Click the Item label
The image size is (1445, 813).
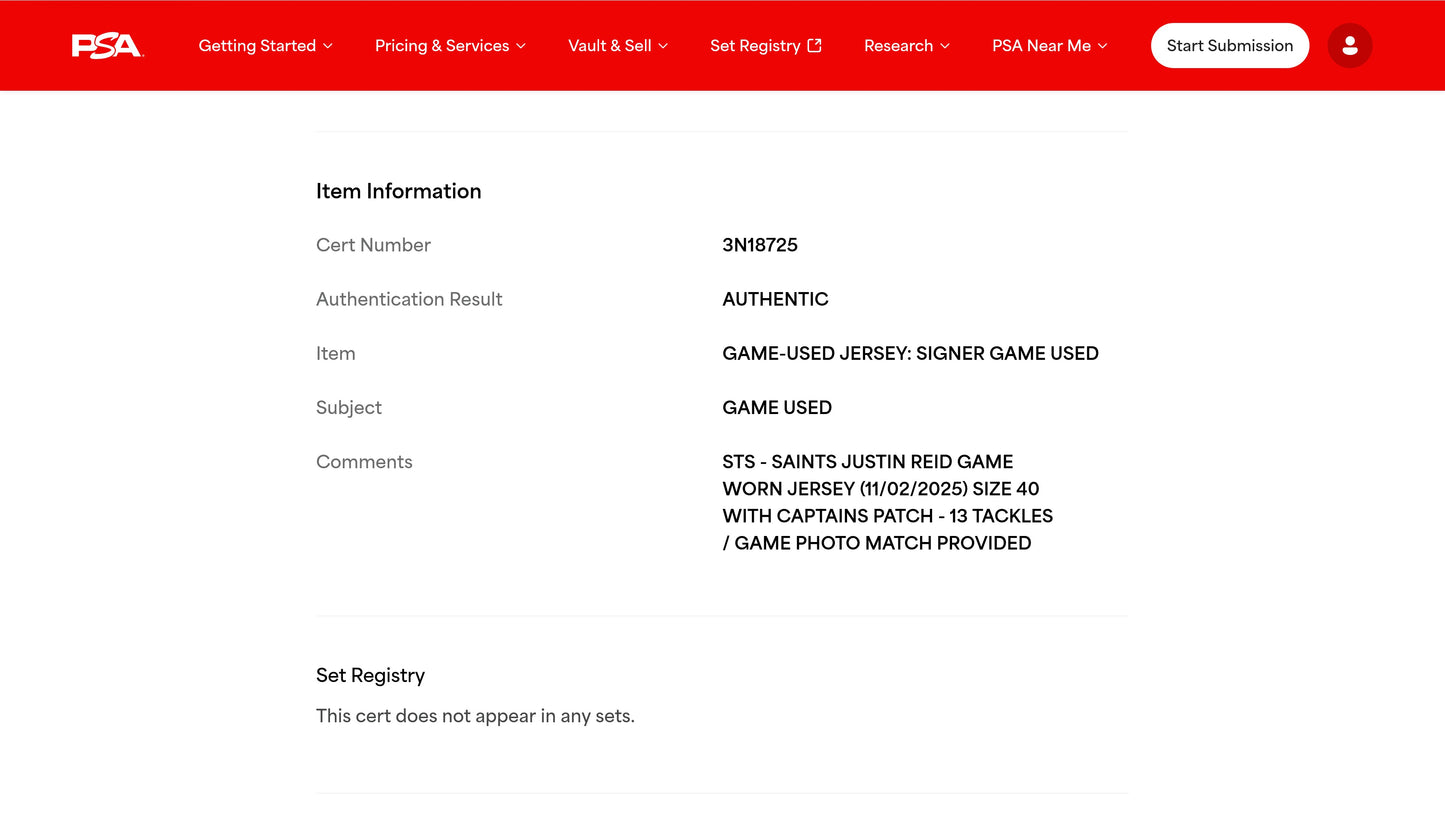pos(336,353)
